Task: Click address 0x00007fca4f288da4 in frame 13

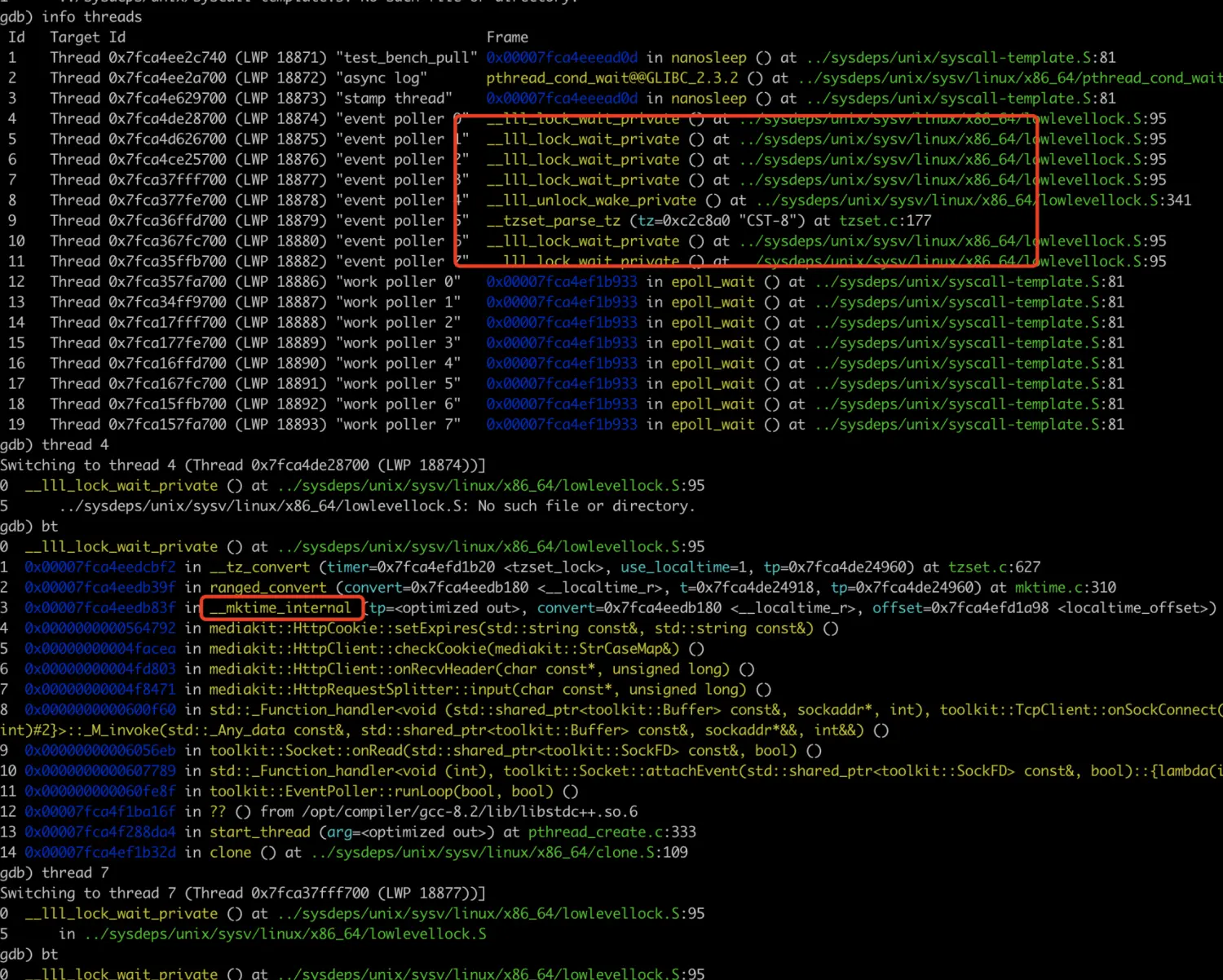Action: pos(100,832)
